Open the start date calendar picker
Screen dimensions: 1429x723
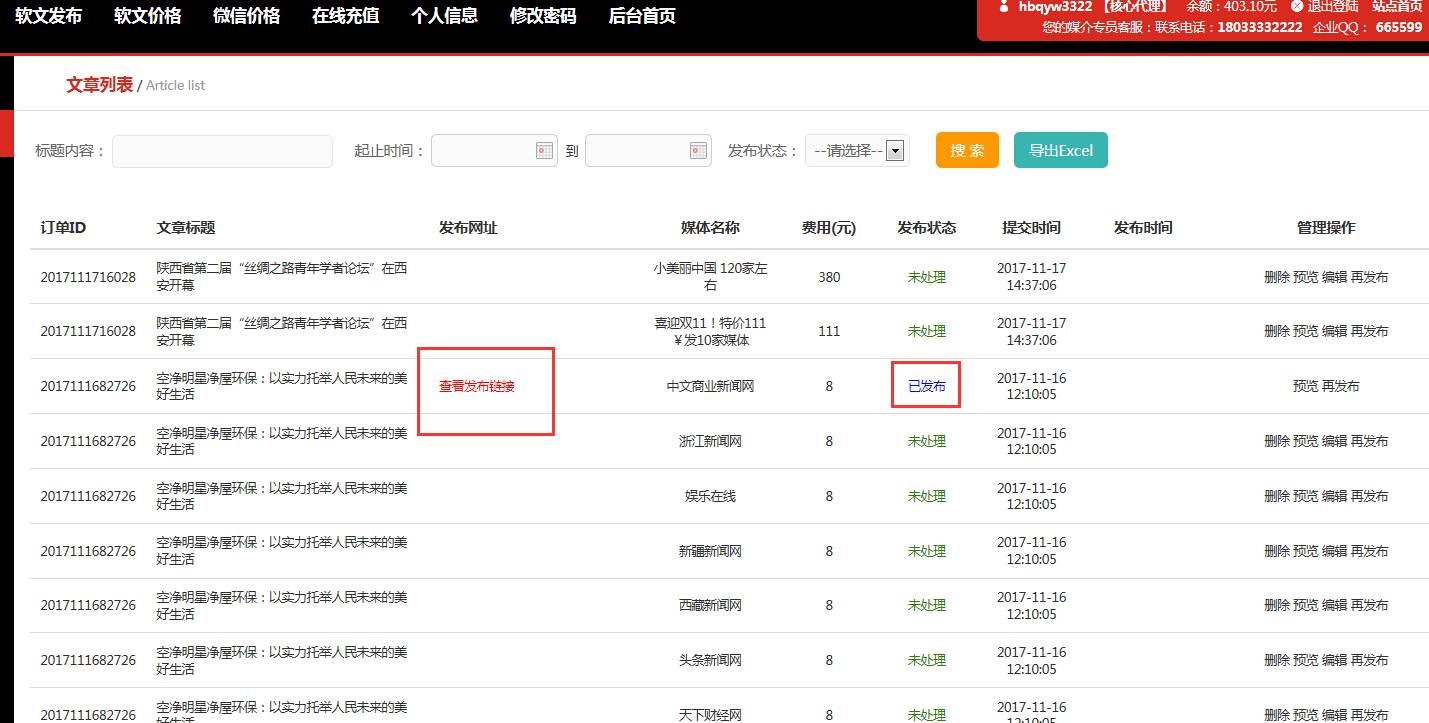click(544, 150)
